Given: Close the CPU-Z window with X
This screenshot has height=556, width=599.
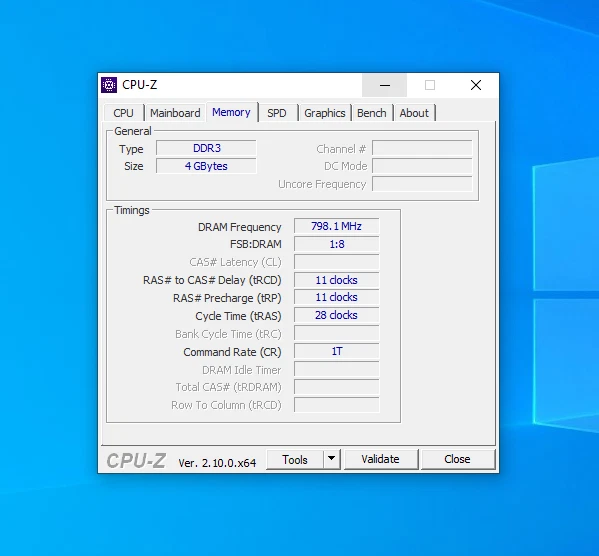Looking at the screenshot, I should click(x=476, y=85).
